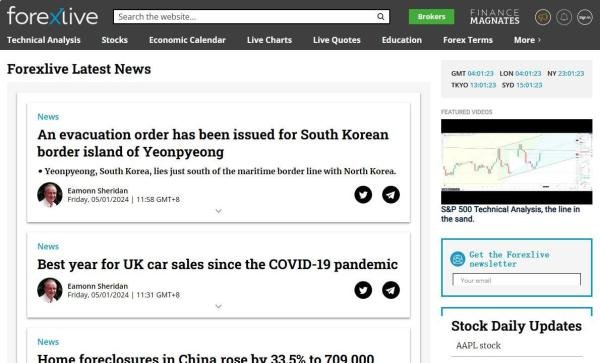The width and height of the screenshot is (600, 363).
Task: Click News tag above UK car sales article
Action: [48, 246]
